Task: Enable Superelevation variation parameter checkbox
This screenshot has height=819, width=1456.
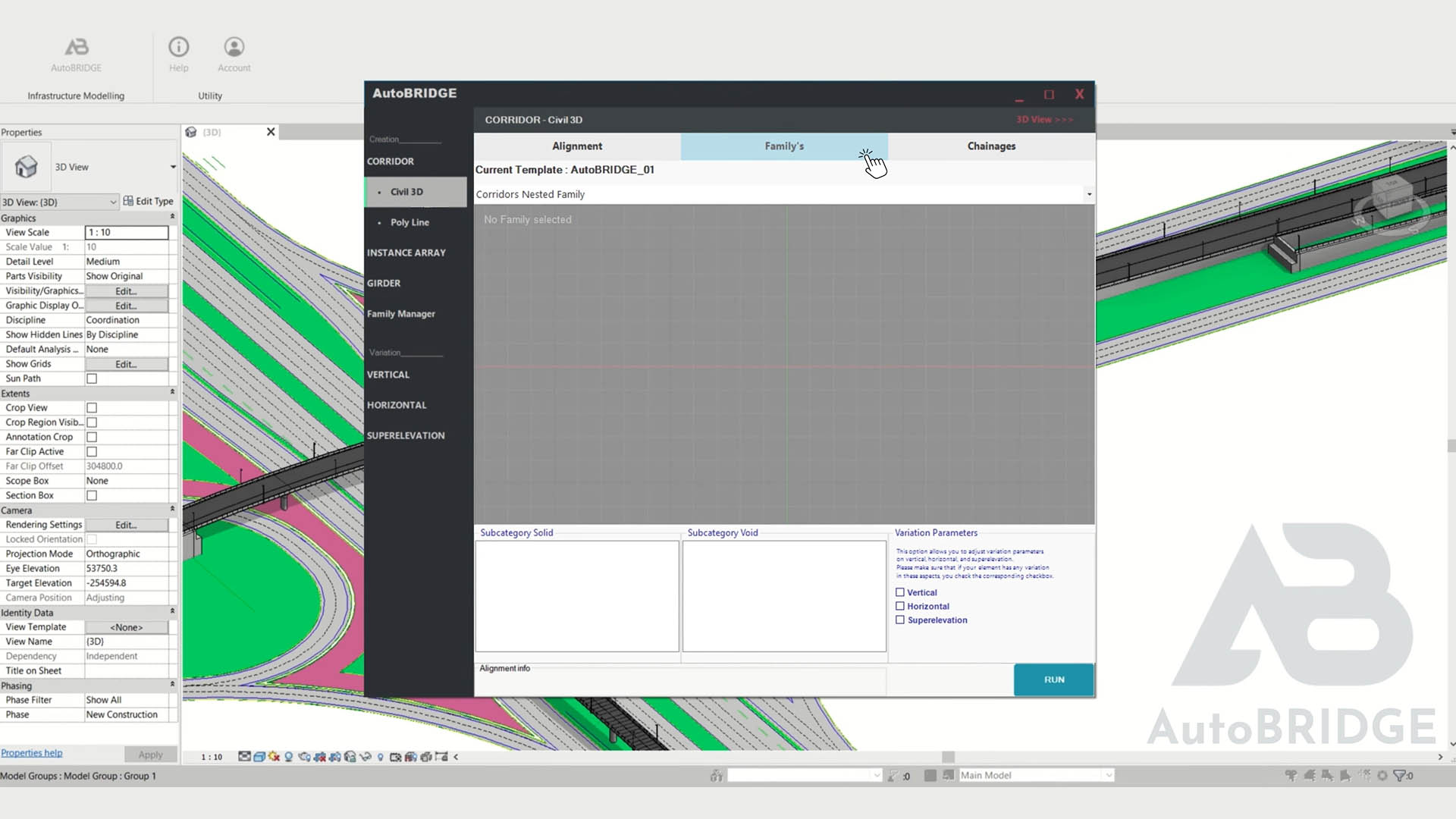Action: click(900, 620)
